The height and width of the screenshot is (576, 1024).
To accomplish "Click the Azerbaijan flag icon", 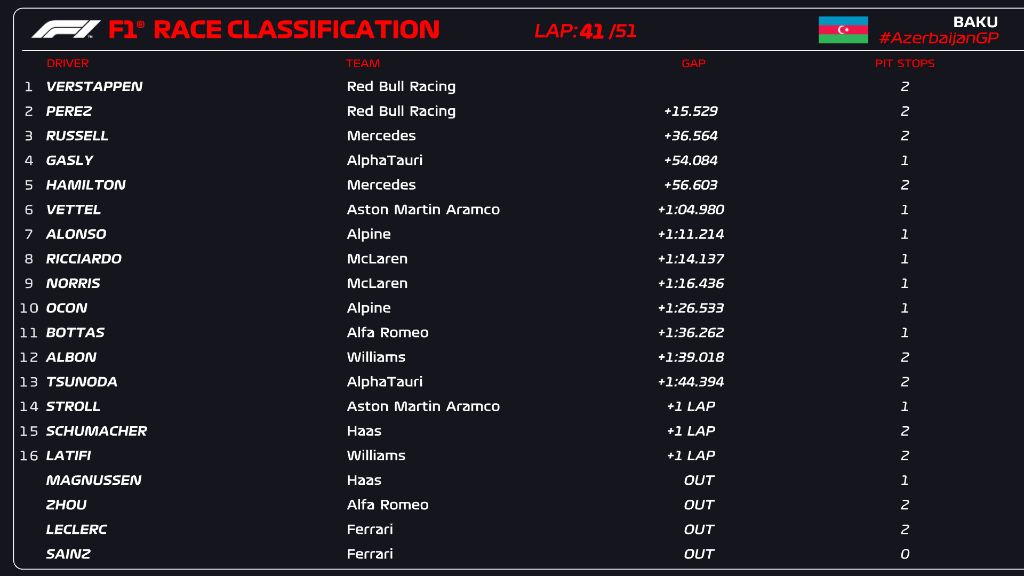I will pyautogui.click(x=843, y=30).
